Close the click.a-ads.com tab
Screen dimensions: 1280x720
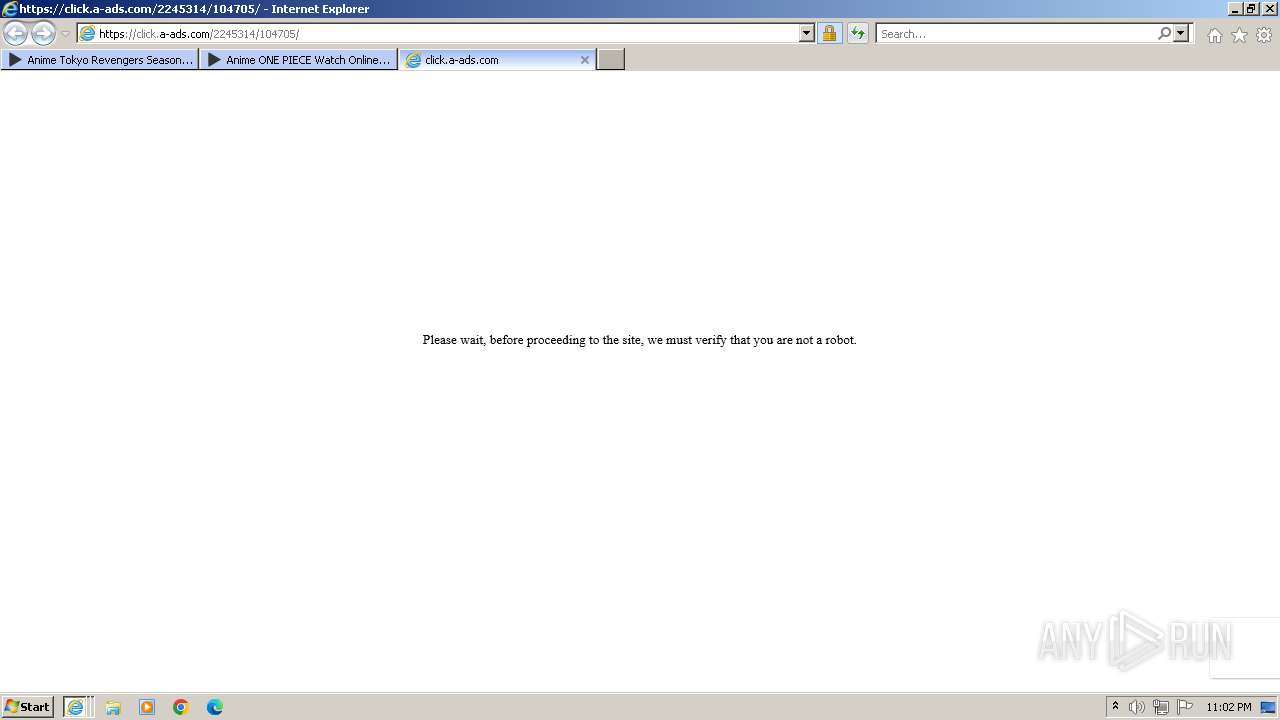(585, 60)
